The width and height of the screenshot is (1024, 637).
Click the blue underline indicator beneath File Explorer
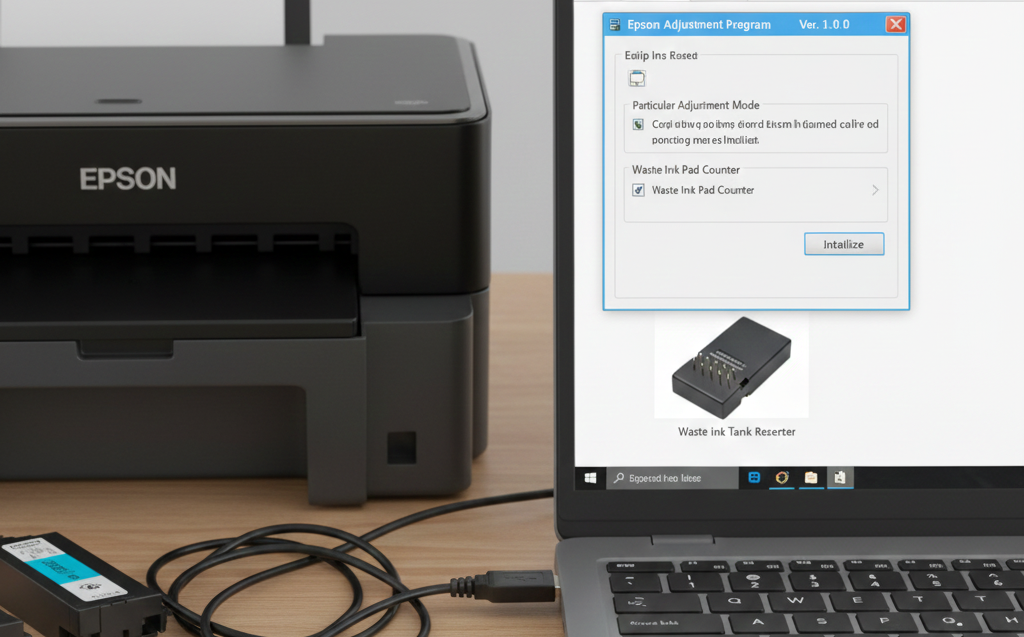click(x=811, y=488)
